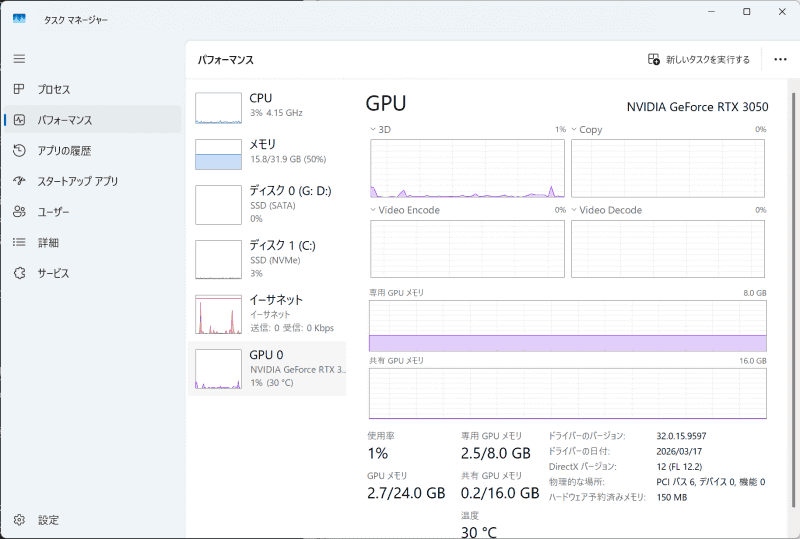Select the イーサネット network graph thumbnail
800x539 pixels.
tap(218, 314)
